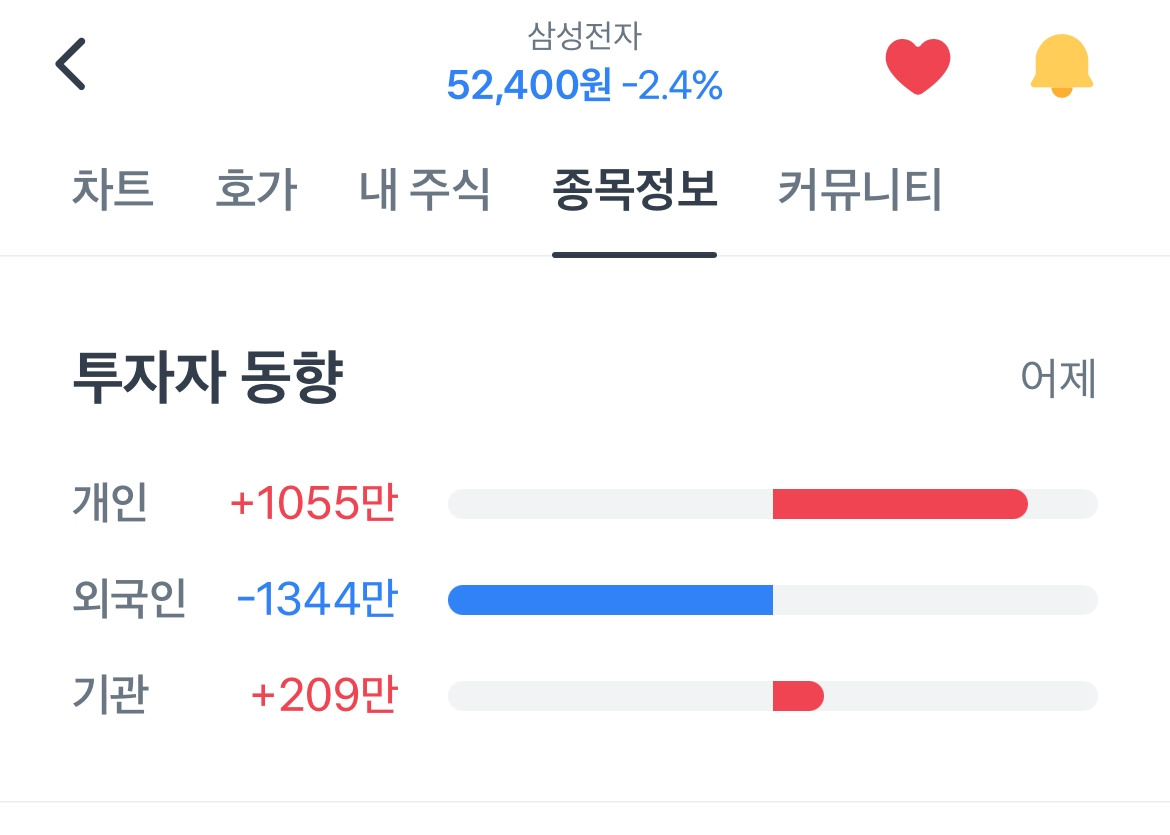Click the +1055만 individual value

coord(313,504)
